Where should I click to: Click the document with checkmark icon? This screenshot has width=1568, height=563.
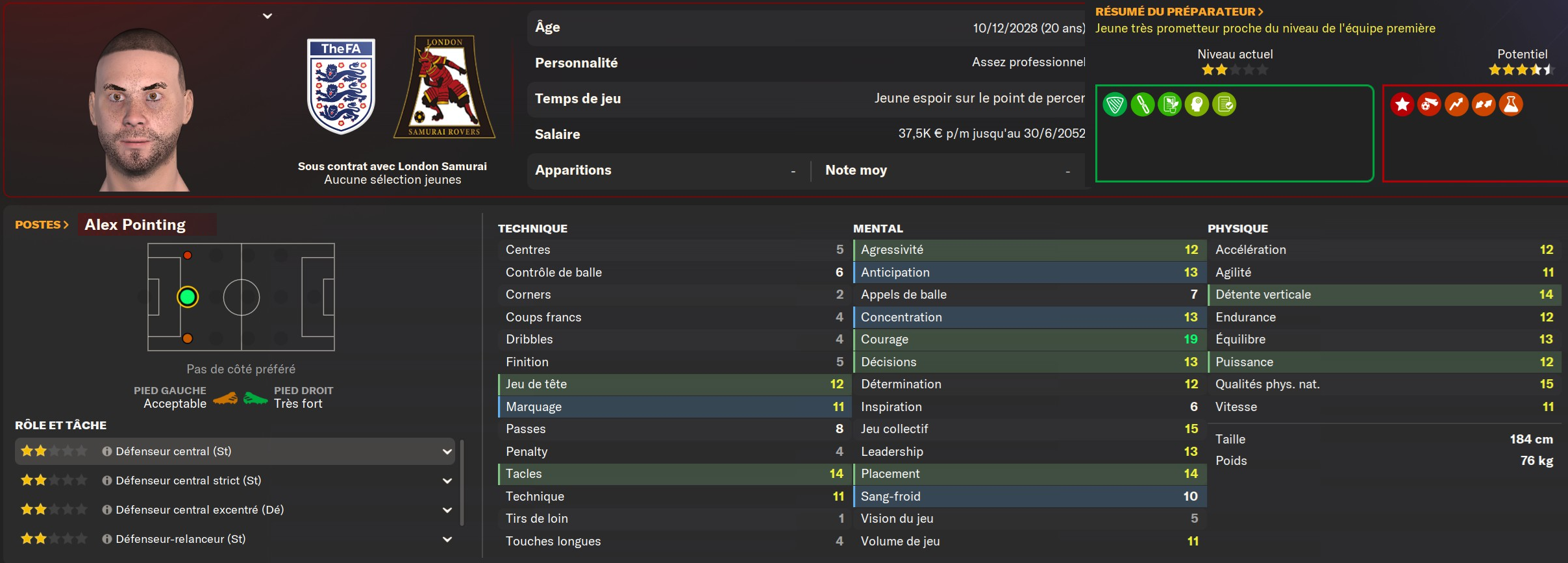coord(1224,105)
